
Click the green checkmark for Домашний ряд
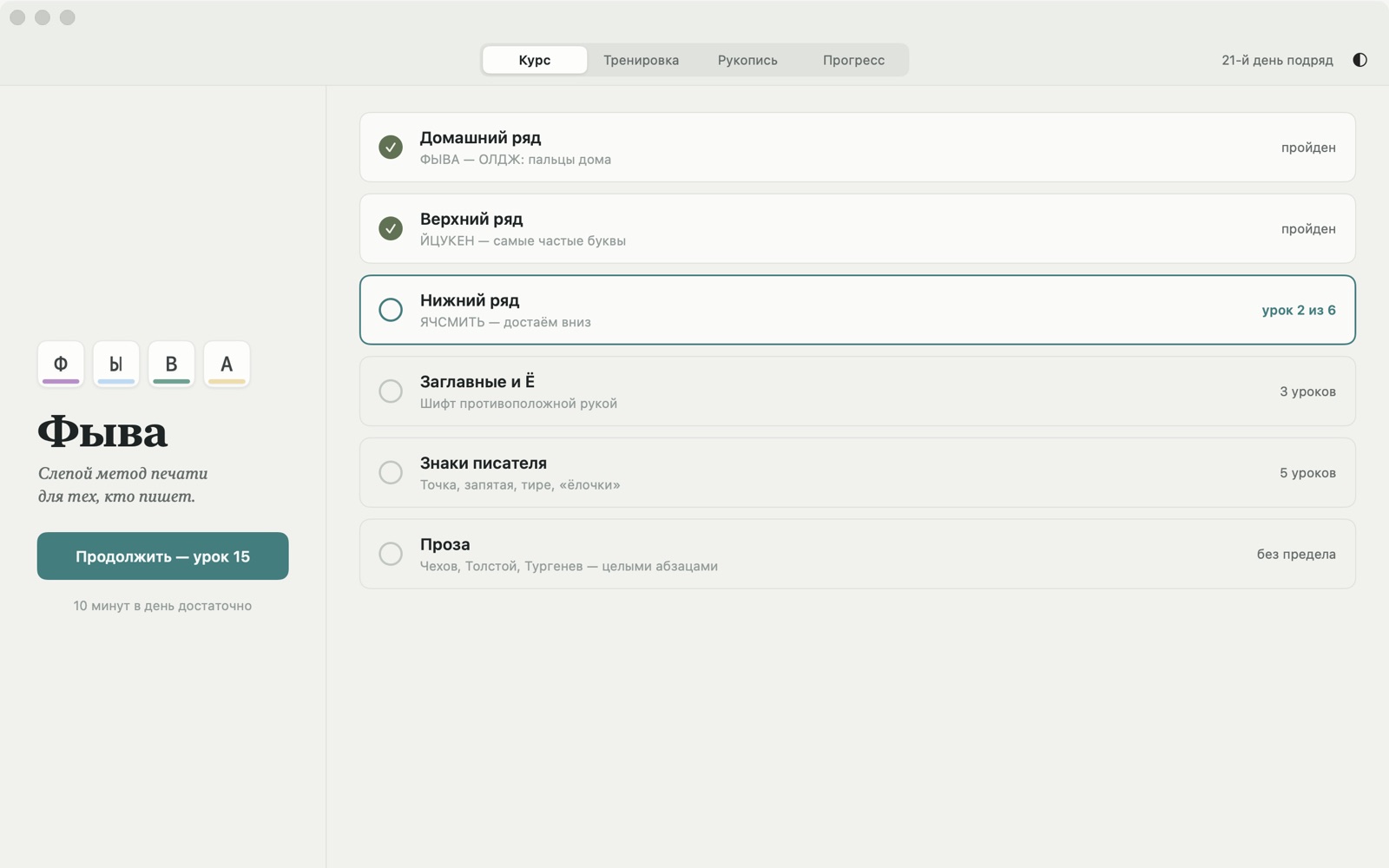tap(391, 147)
